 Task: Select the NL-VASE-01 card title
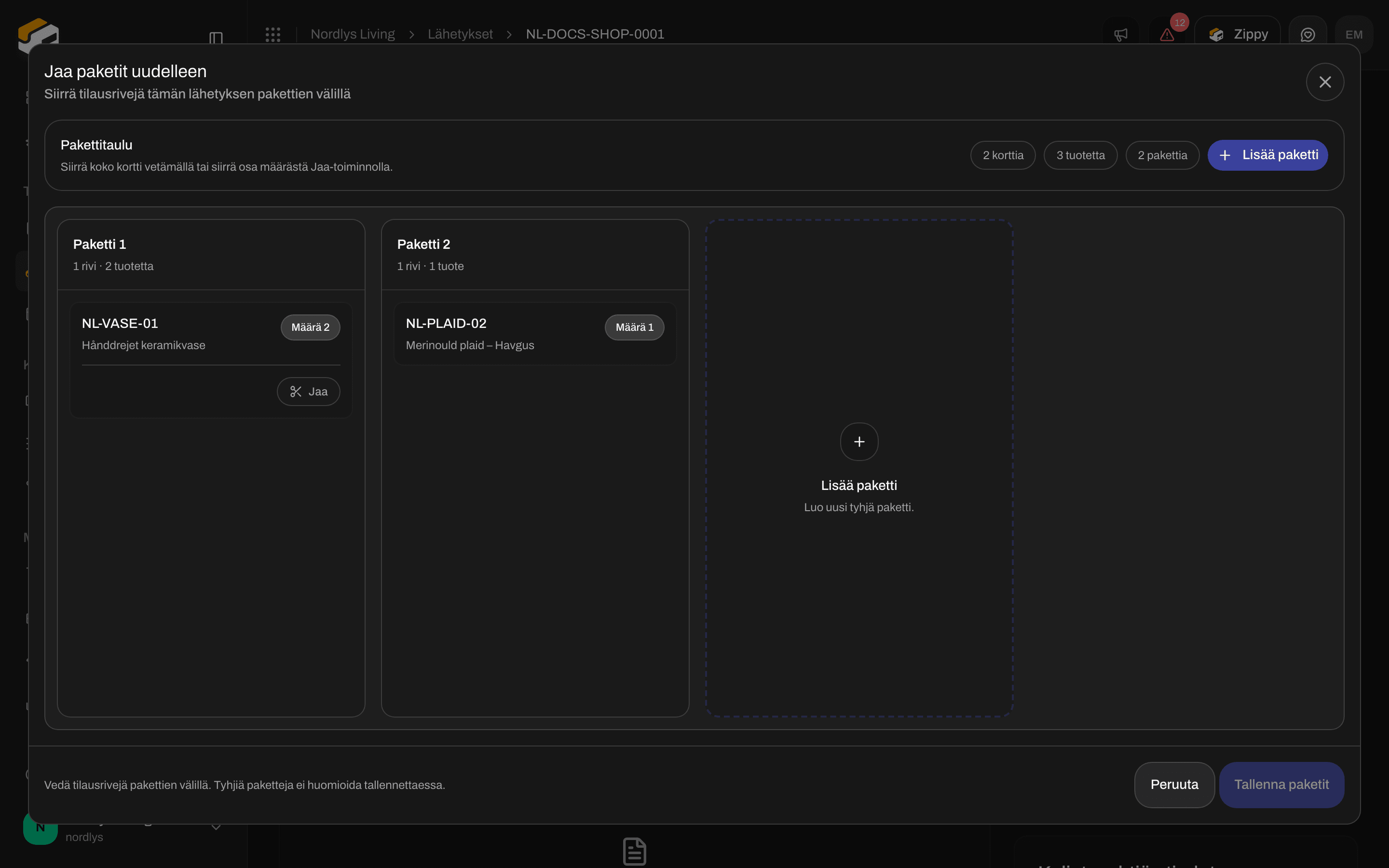coord(120,323)
